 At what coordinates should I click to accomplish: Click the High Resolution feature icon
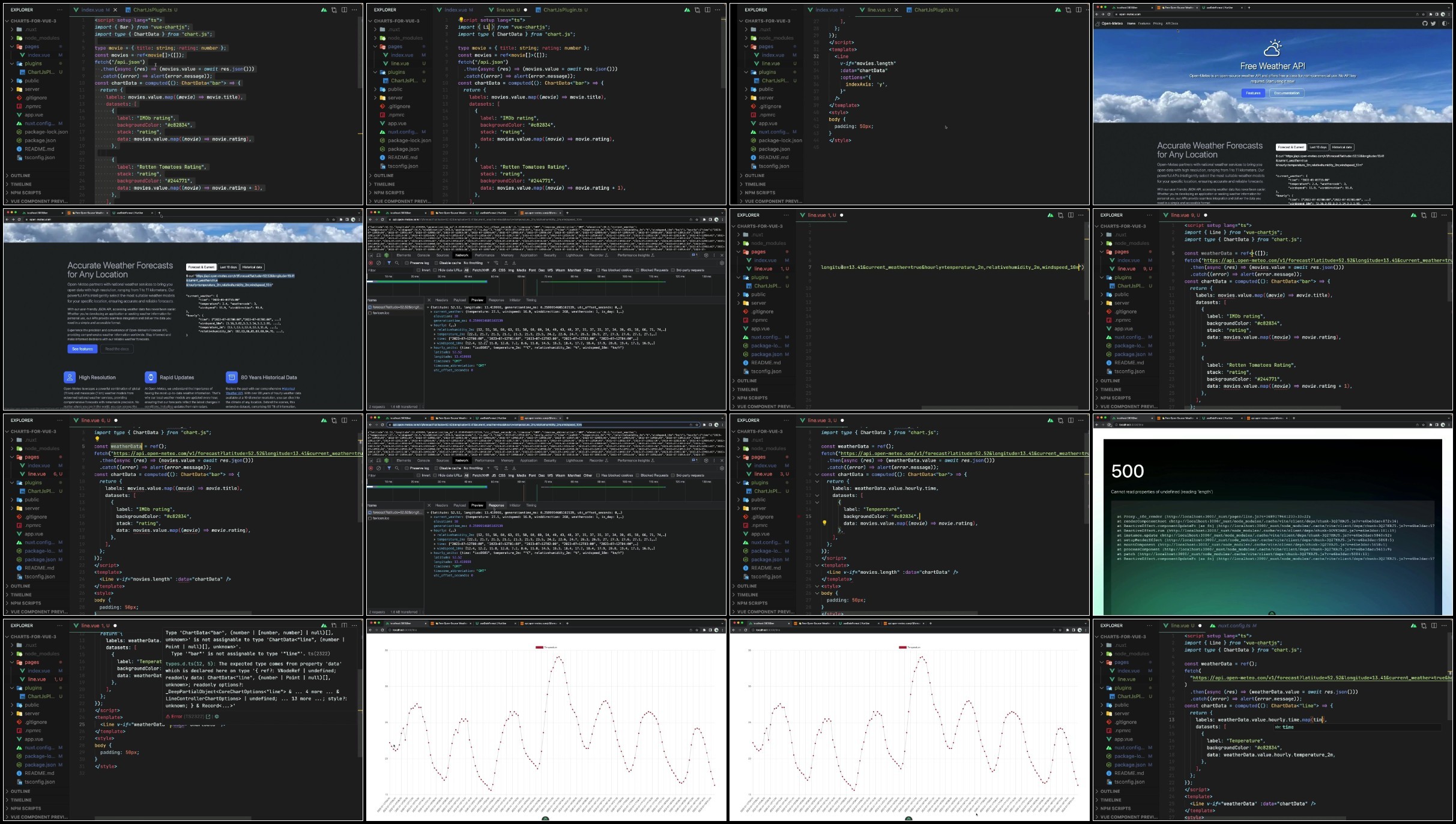(70, 377)
